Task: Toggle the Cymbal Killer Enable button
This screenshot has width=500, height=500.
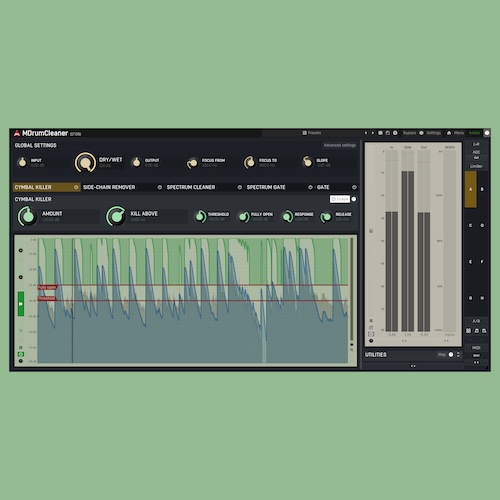Action: click(x=340, y=199)
